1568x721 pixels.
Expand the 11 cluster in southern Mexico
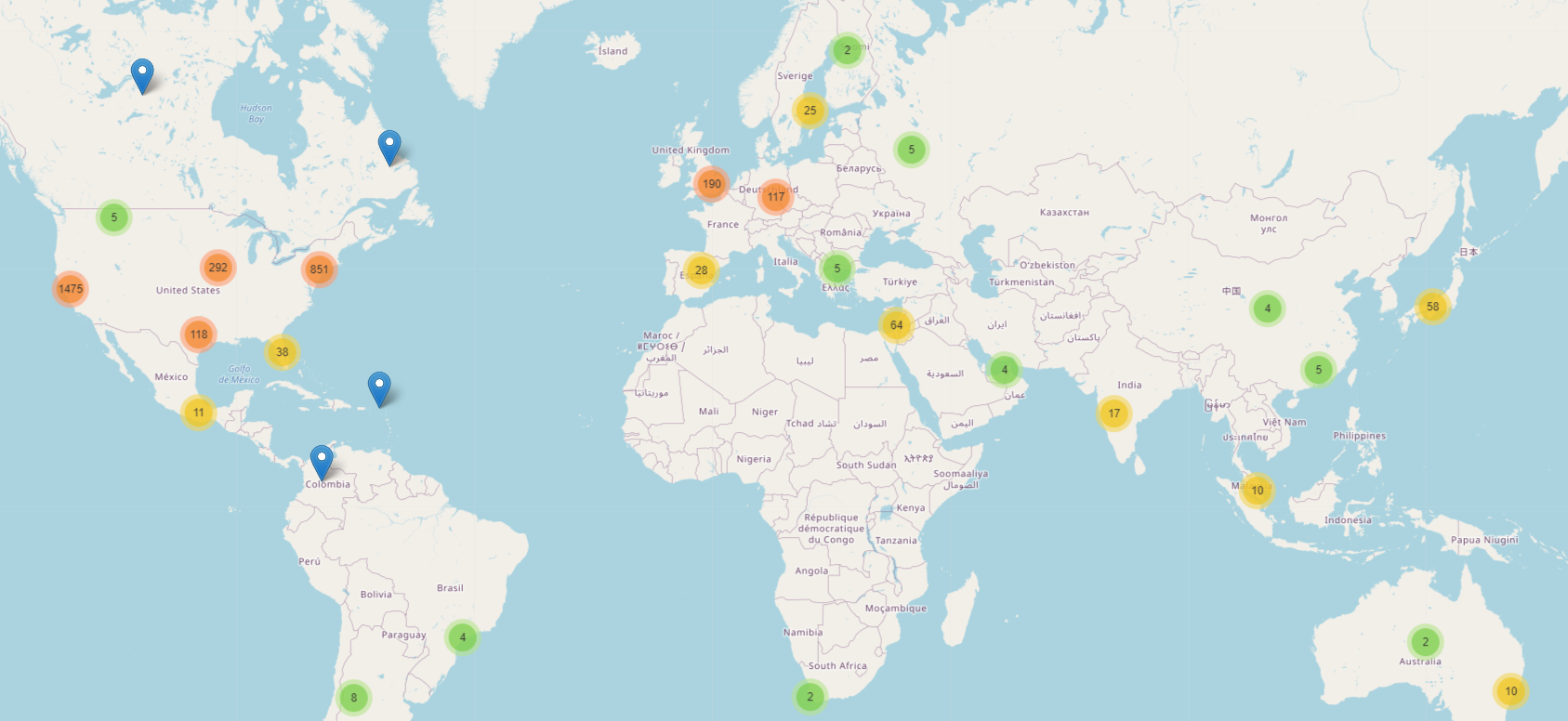(x=198, y=413)
